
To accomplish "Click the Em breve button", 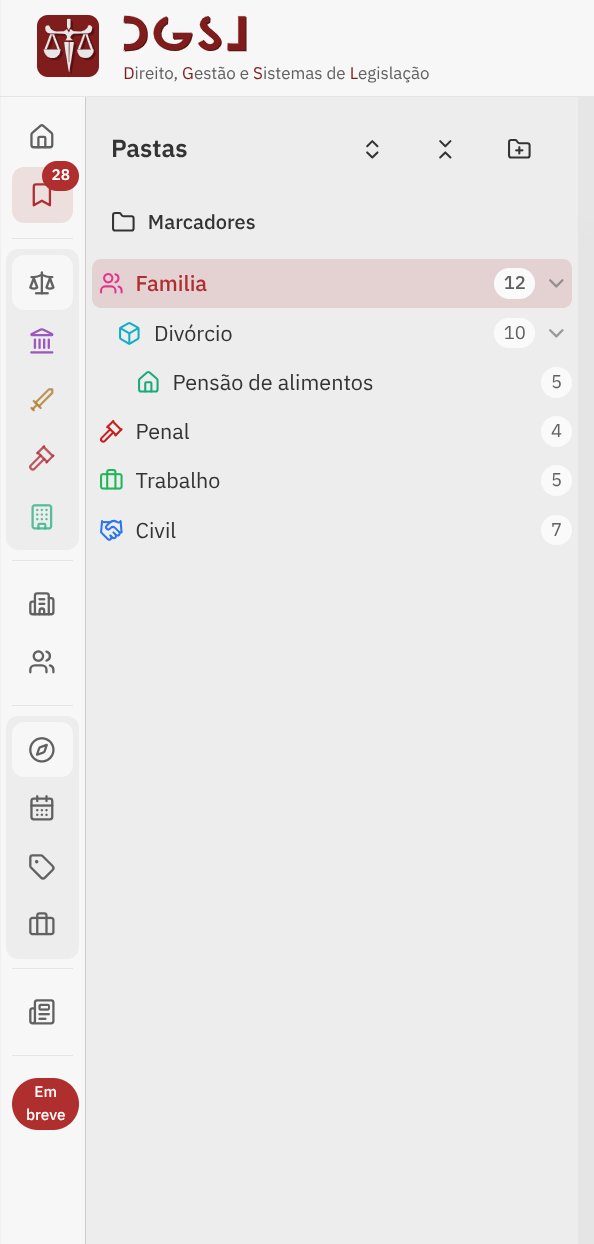I will pos(45,1104).
